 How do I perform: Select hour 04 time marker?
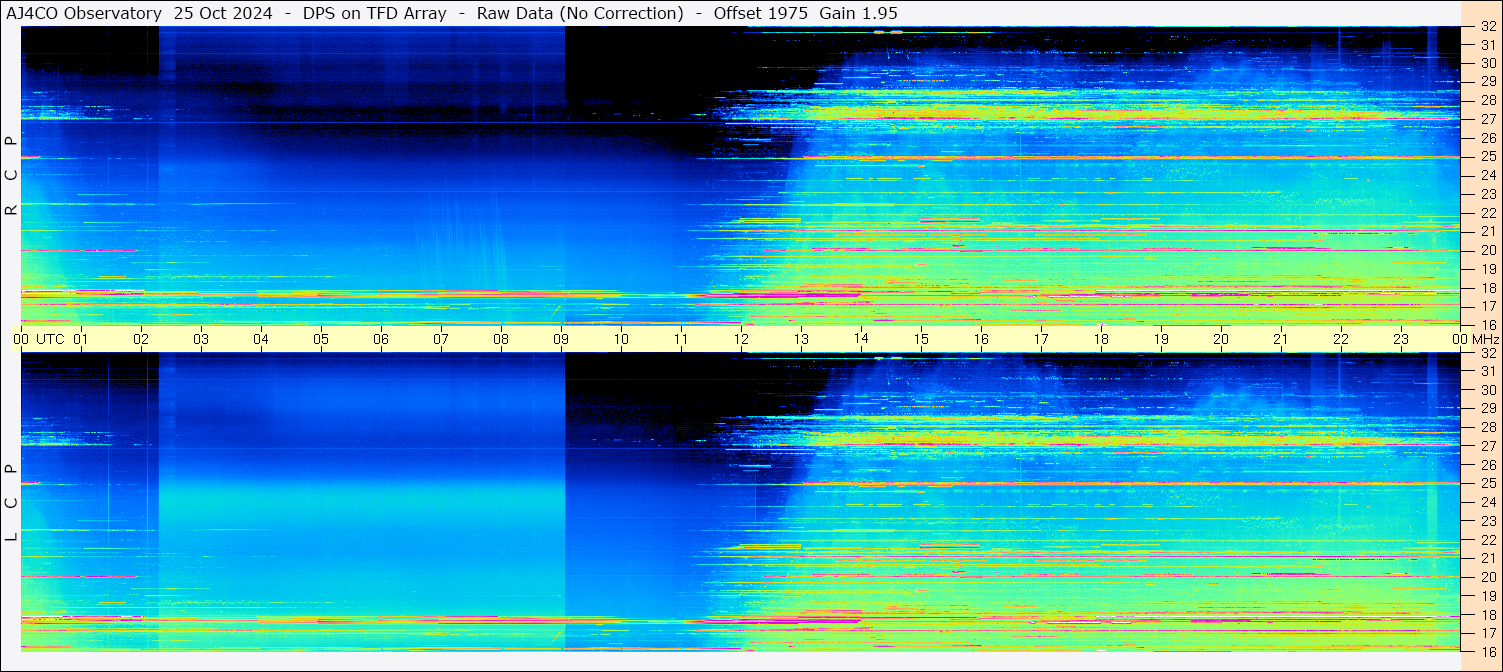pos(261,339)
